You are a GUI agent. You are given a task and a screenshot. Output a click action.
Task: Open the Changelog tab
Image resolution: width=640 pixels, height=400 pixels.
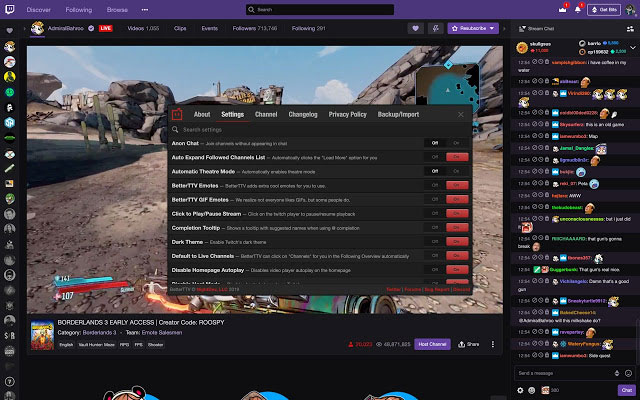click(x=303, y=115)
